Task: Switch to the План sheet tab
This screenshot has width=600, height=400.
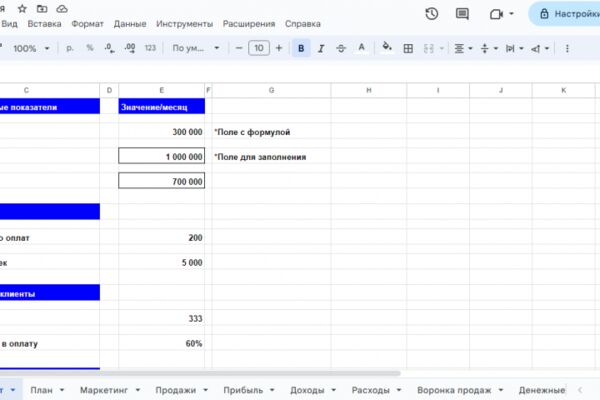Action: coord(41,390)
